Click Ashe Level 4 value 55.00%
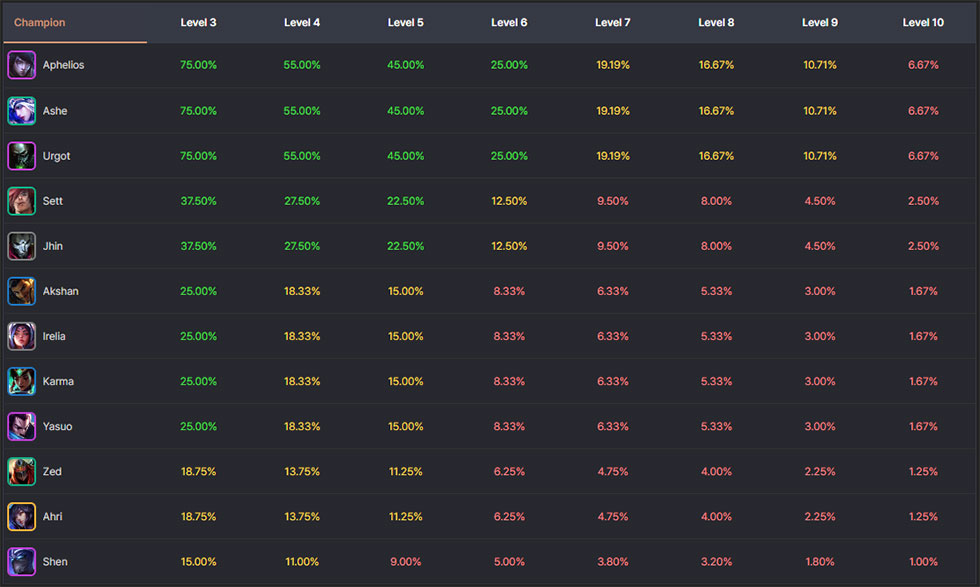 302,111
